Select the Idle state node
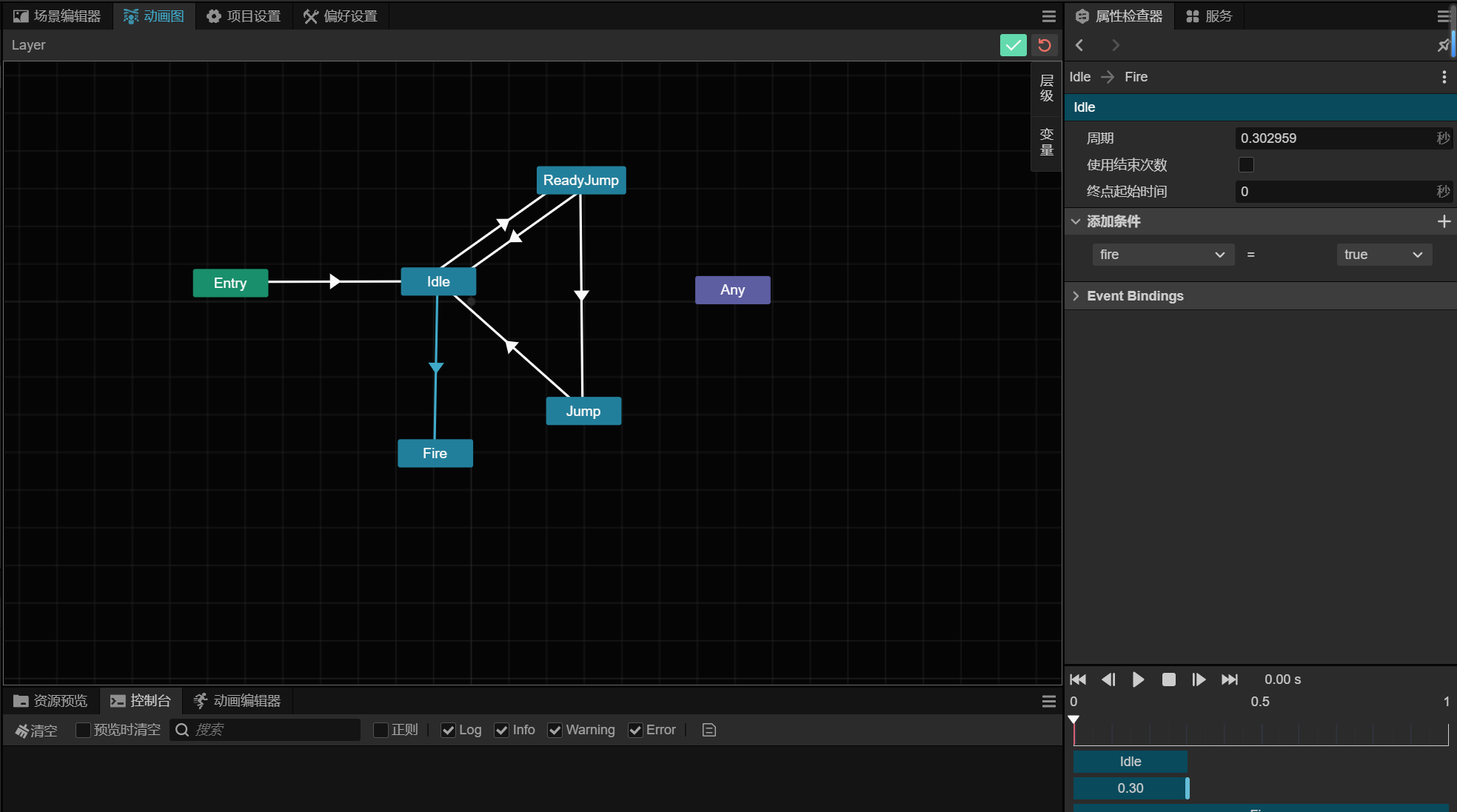Image resolution: width=1457 pixels, height=812 pixels. [438, 281]
